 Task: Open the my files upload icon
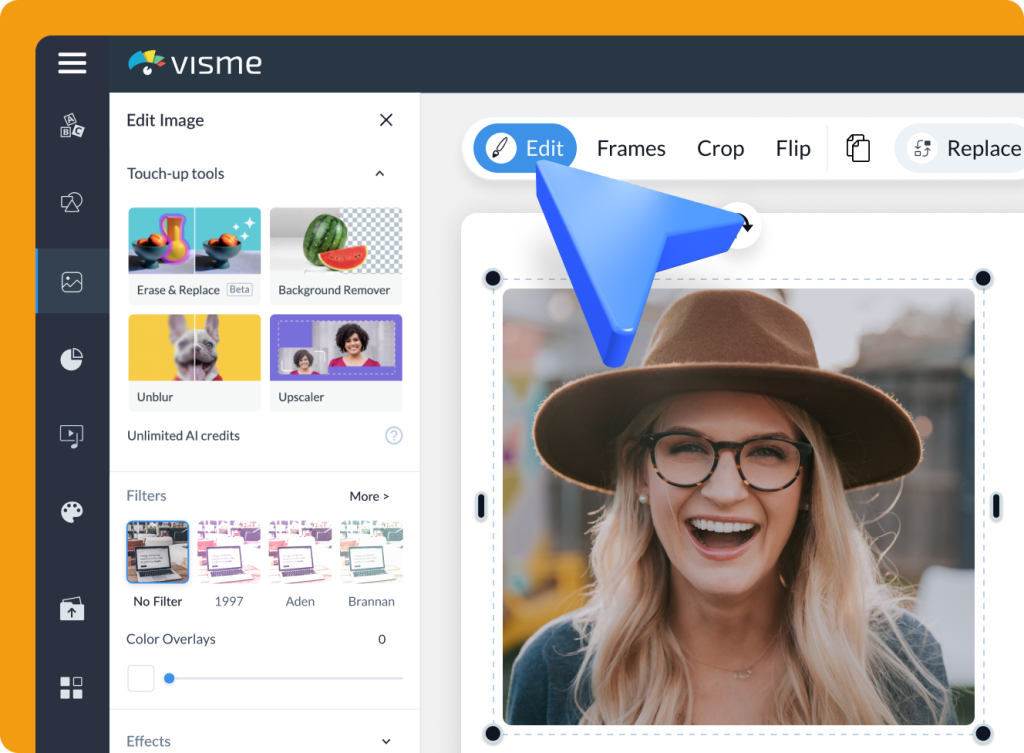point(72,608)
